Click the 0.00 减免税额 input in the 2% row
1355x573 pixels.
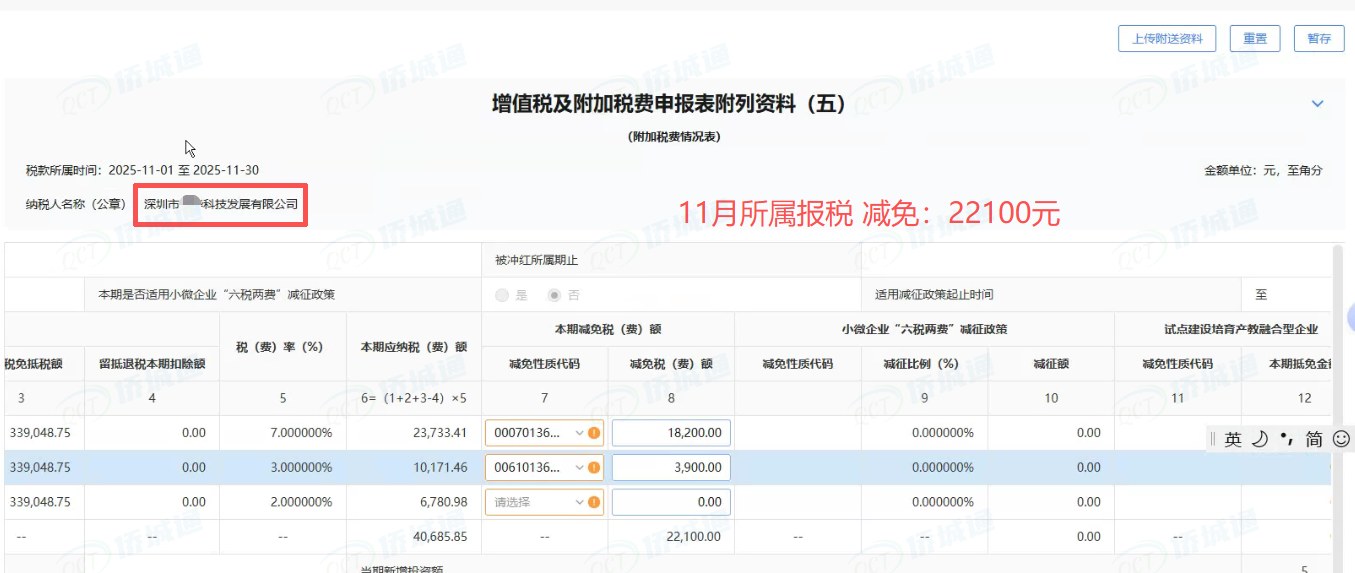(x=671, y=502)
